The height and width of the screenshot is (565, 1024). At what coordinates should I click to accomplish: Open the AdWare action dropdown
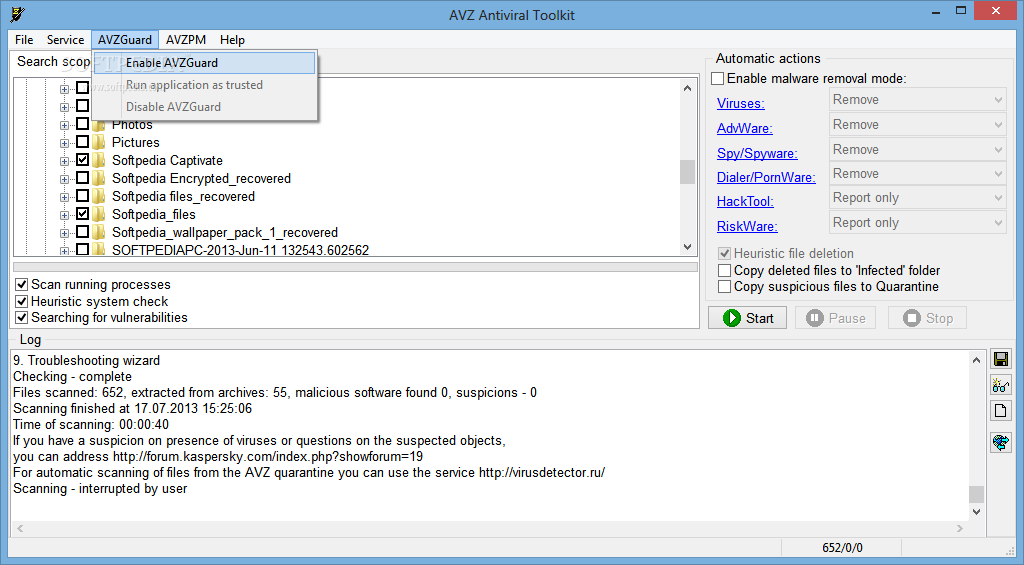click(x=918, y=125)
